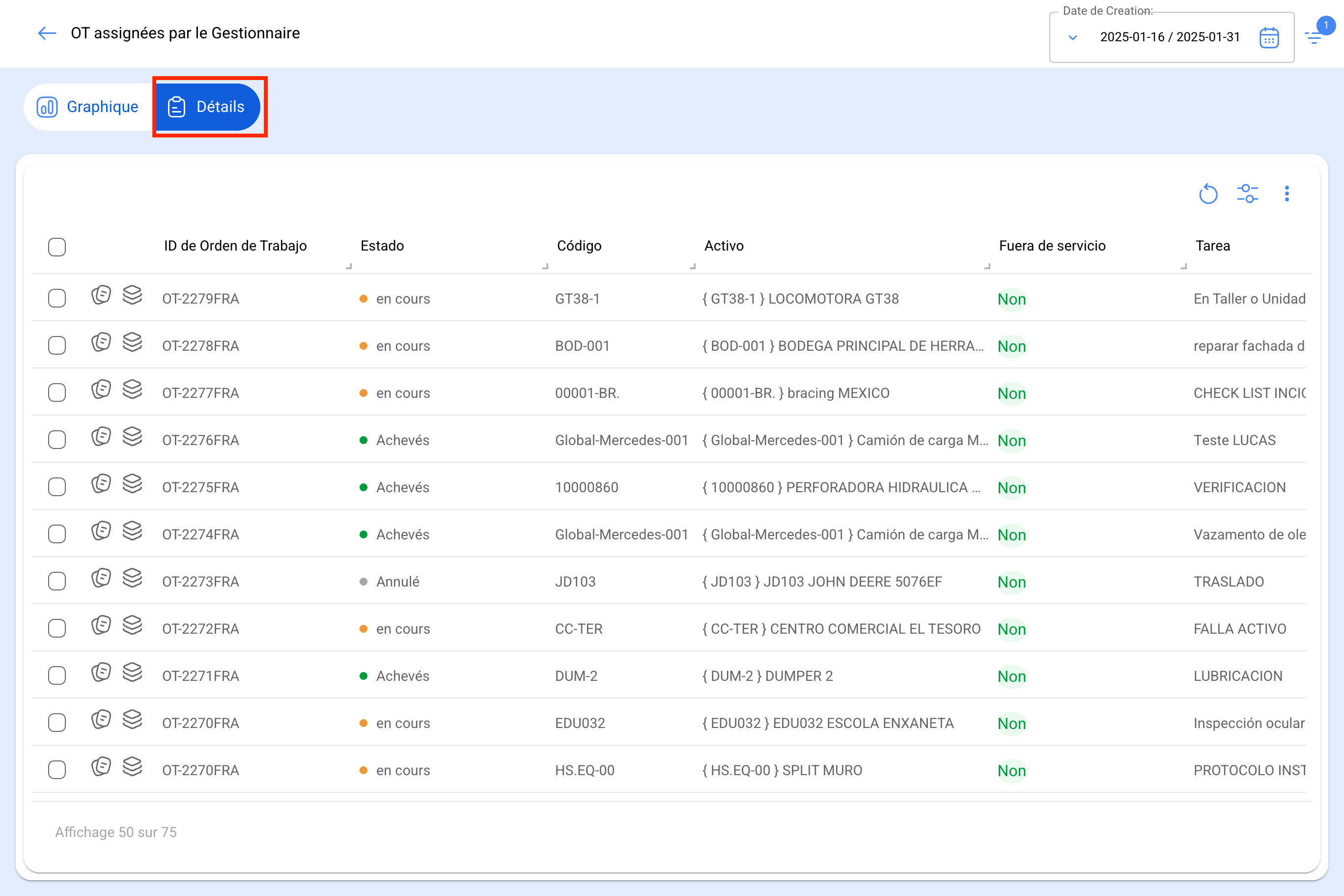
Task: Open the calendar date picker icon
Action: pos(1268,38)
